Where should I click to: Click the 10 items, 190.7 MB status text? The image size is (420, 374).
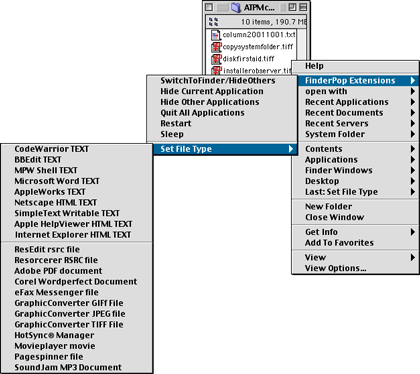click(273, 22)
